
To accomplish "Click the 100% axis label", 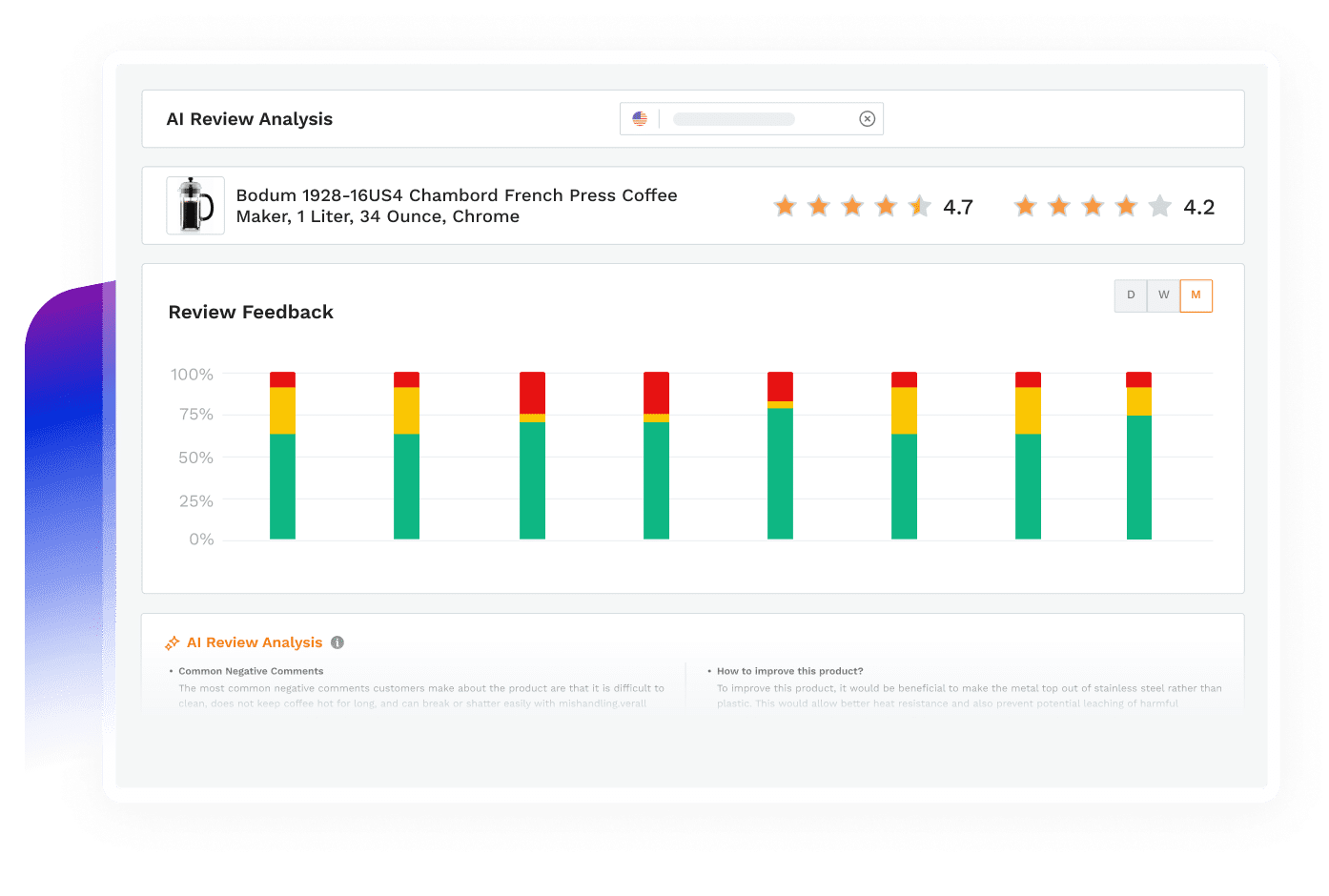I will (x=192, y=375).
